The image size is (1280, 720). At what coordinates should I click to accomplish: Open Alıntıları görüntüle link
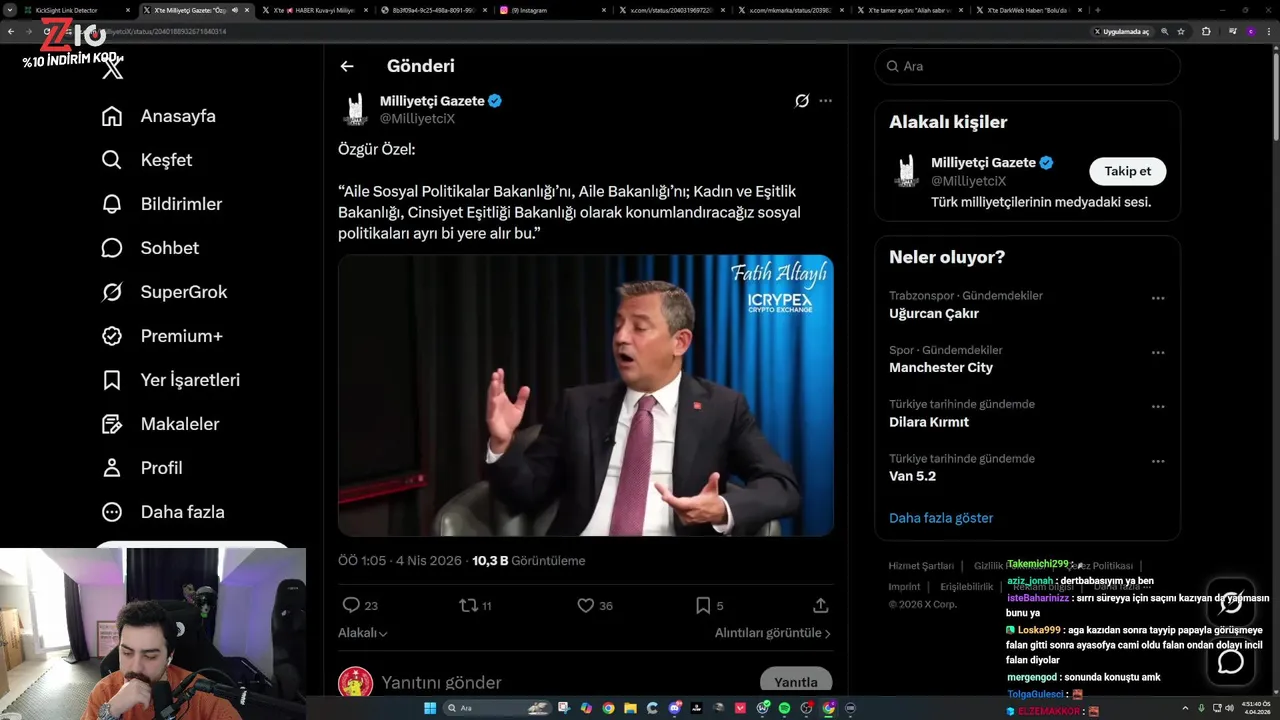click(772, 633)
